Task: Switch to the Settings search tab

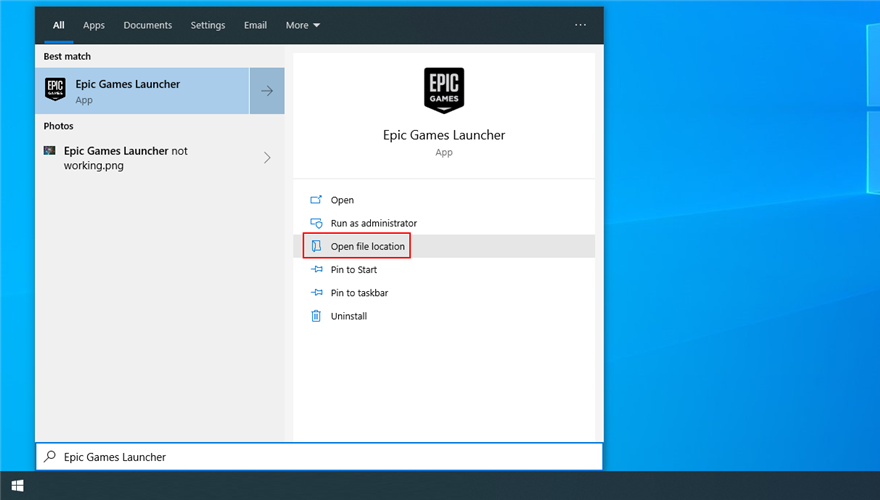Action: (208, 25)
